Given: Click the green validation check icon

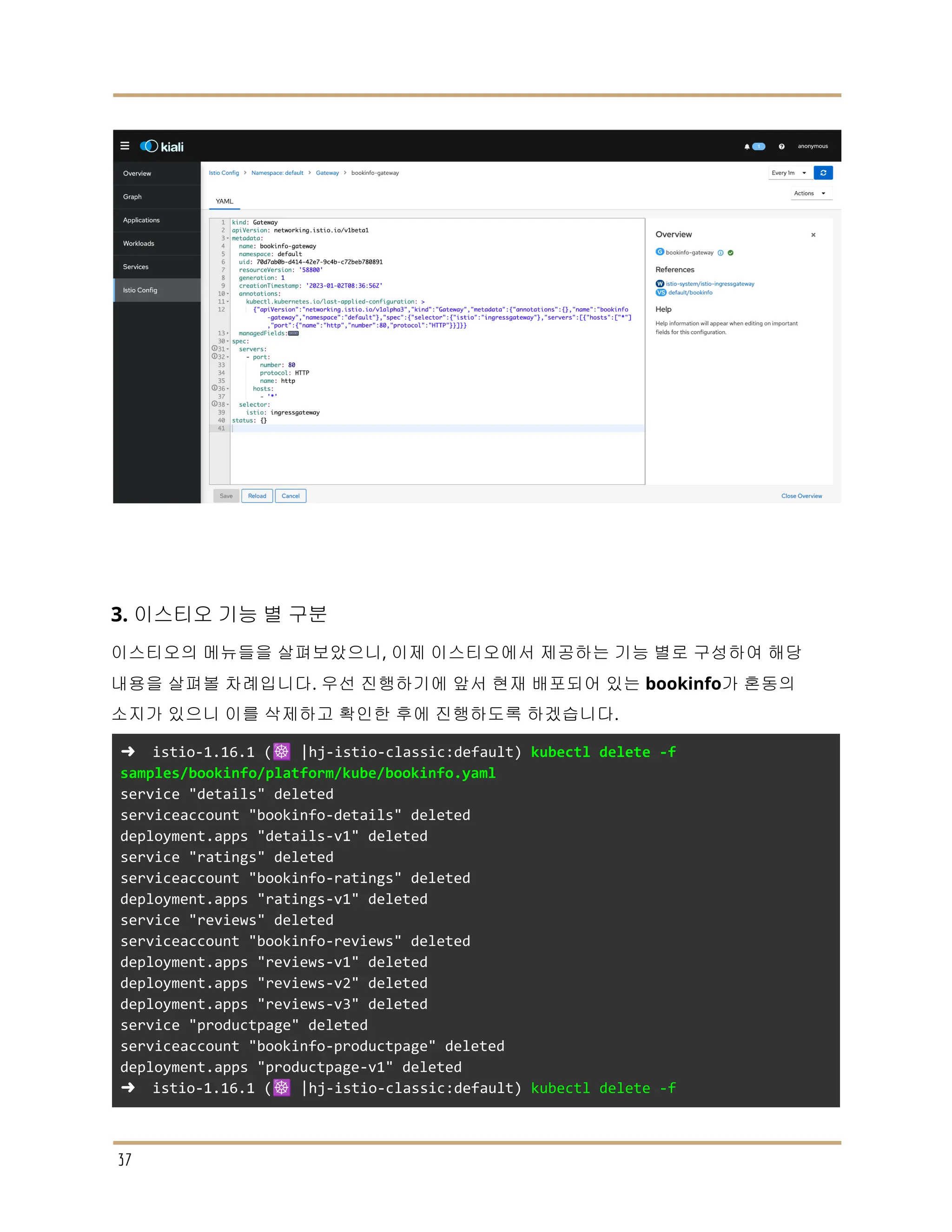Looking at the screenshot, I should (x=730, y=253).
